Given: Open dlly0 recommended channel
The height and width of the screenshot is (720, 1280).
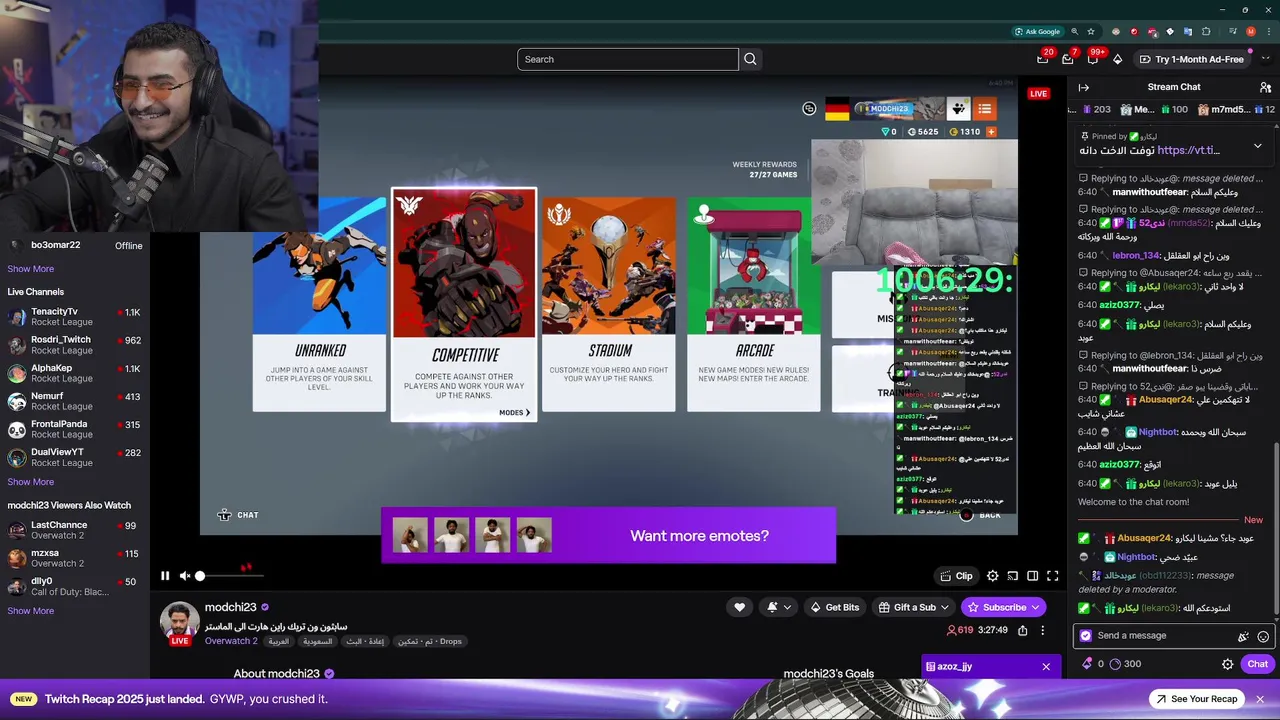Looking at the screenshot, I should coord(75,586).
